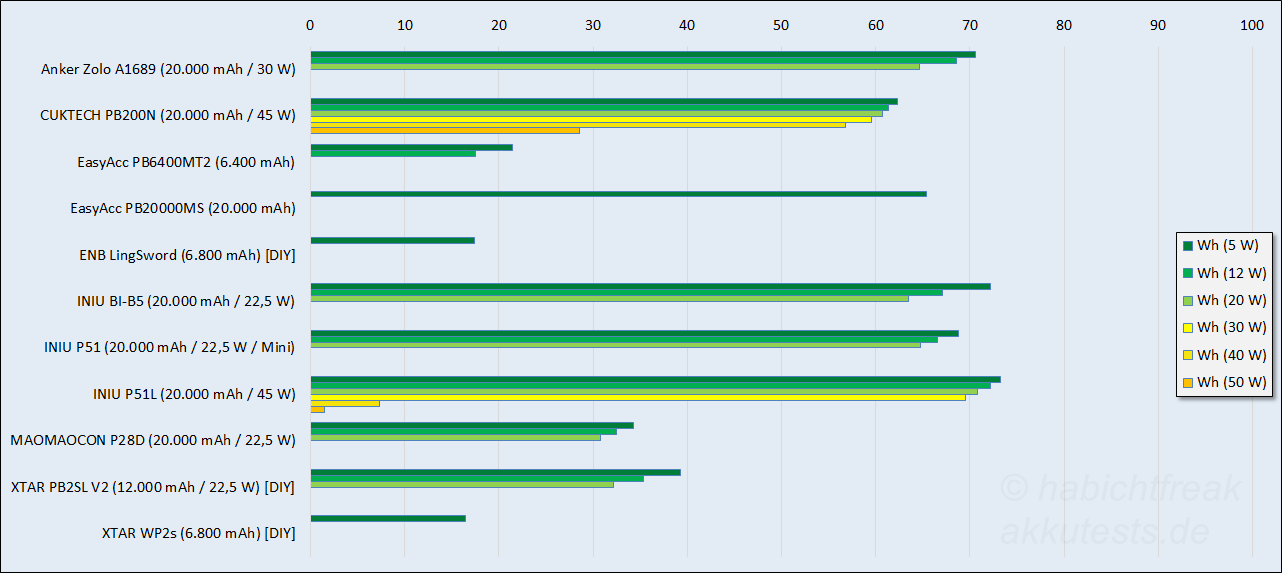Click the Wh (12 W) legend color swatch
The width and height of the screenshot is (1282, 573).
tap(1188, 272)
